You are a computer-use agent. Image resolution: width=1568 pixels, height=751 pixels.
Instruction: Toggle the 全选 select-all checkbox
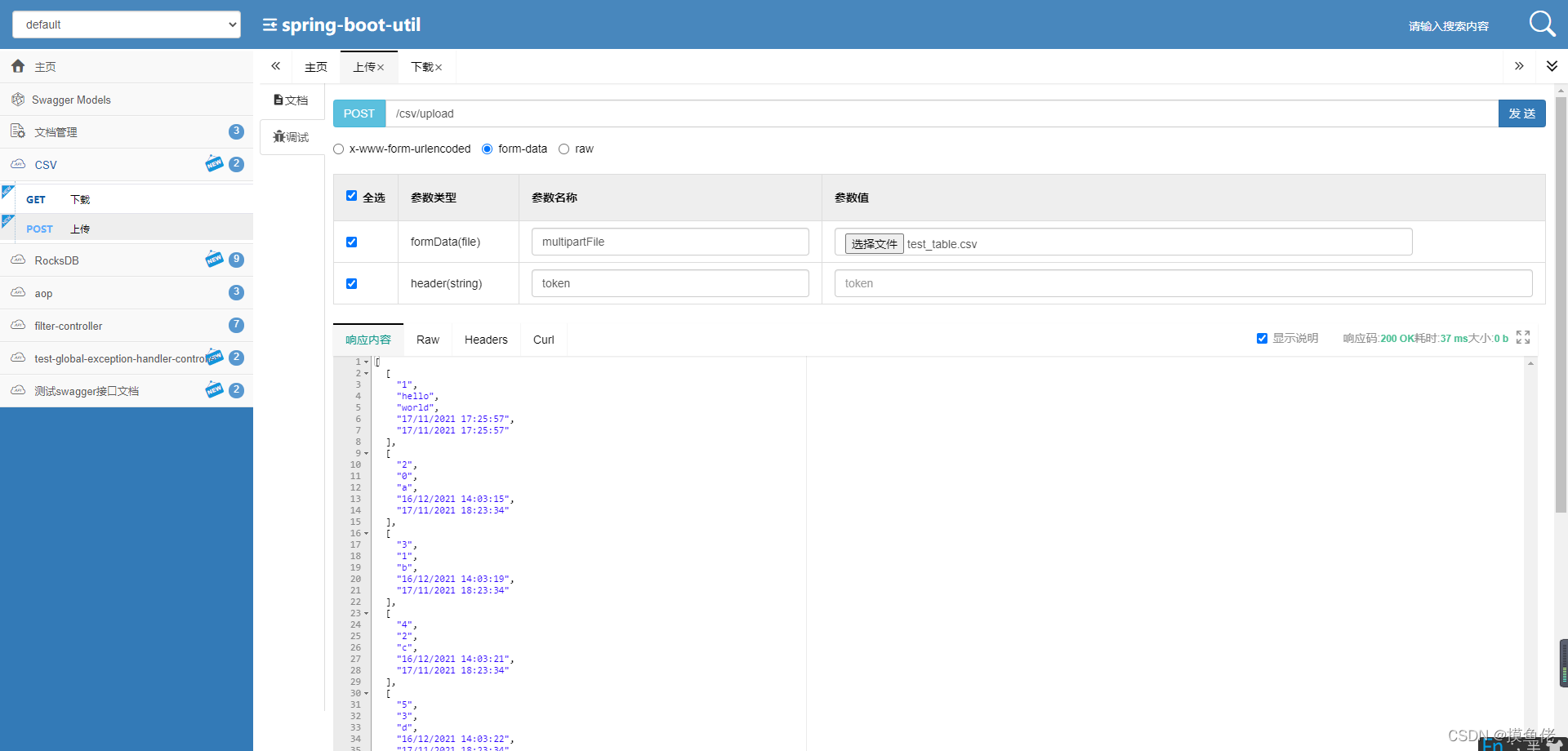351,196
